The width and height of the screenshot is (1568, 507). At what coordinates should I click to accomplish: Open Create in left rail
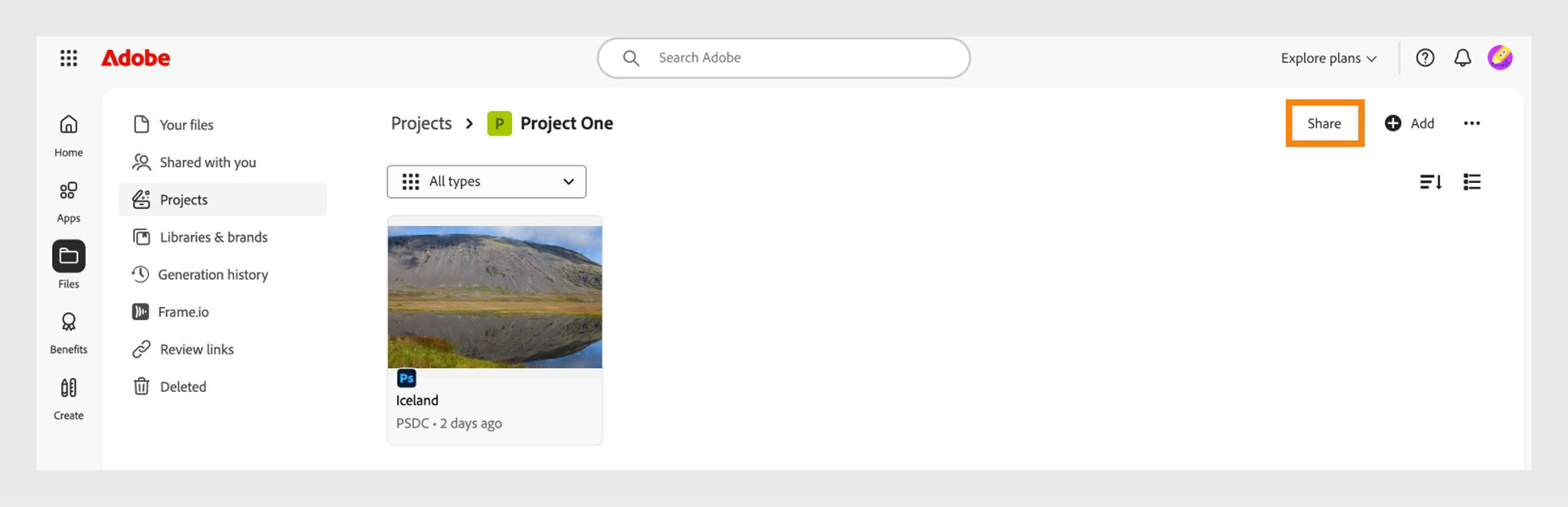point(69,399)
